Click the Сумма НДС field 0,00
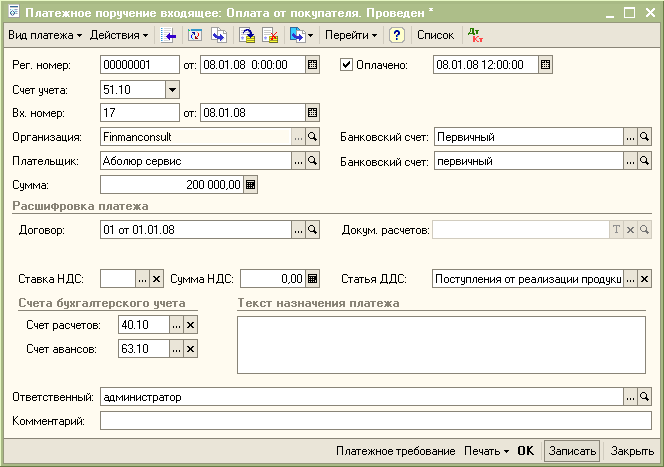The height and width of the screenshot is (467, 664). pyautogui.click(x=273, y=279)
